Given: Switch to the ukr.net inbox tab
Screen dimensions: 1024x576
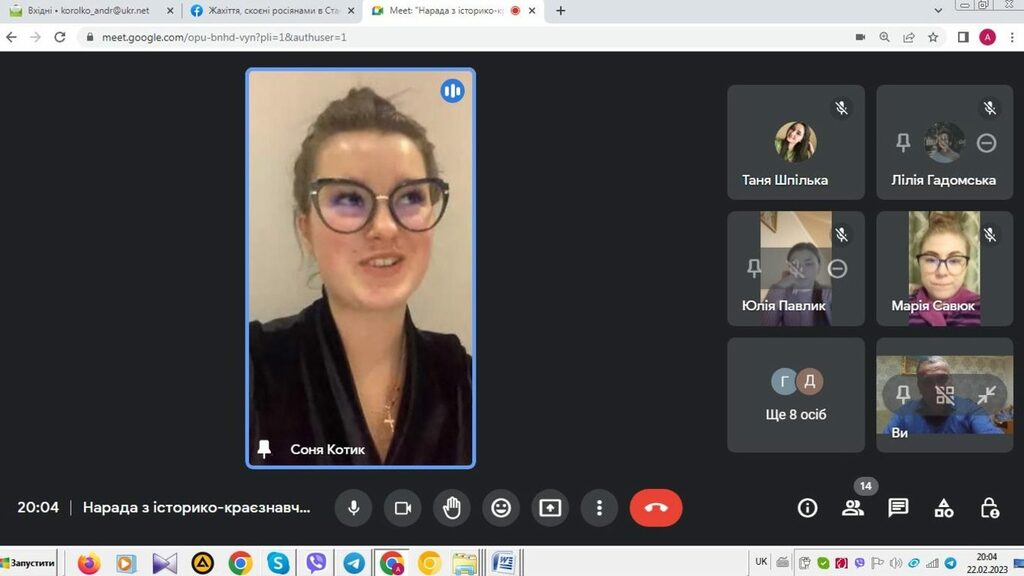Looking at the screenshot, I should click(x=88, y=11).
